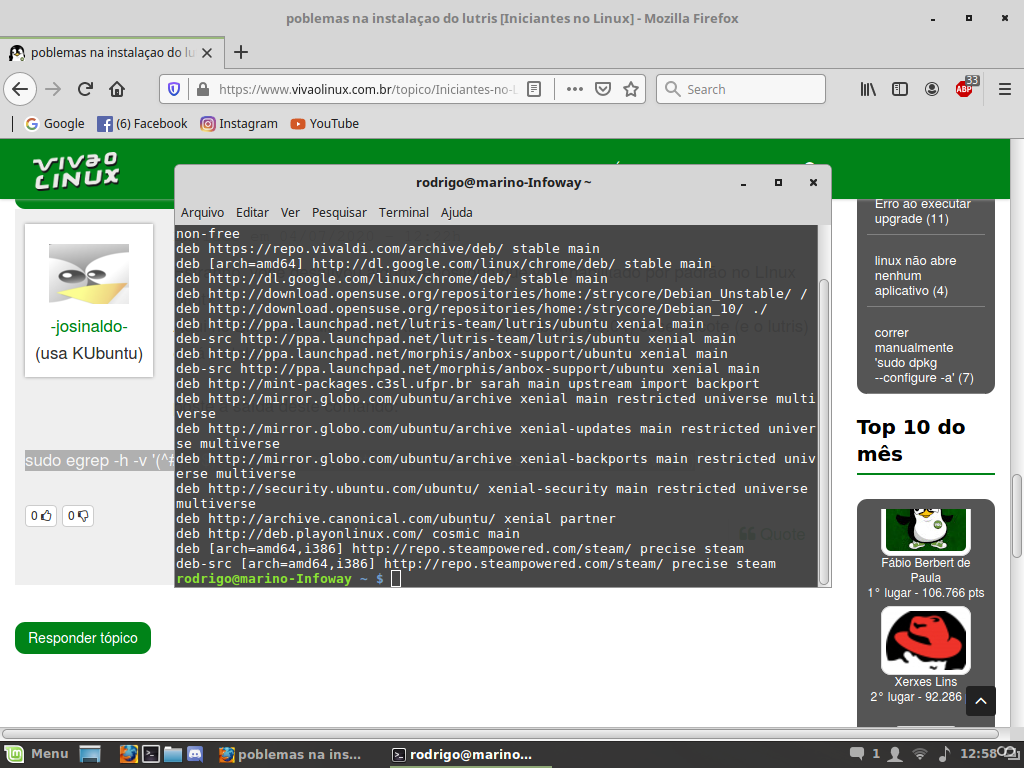Screen dimensions: 1024x768
Task: Click in the vivaolinux URL address bar
Action: [368, 89]
